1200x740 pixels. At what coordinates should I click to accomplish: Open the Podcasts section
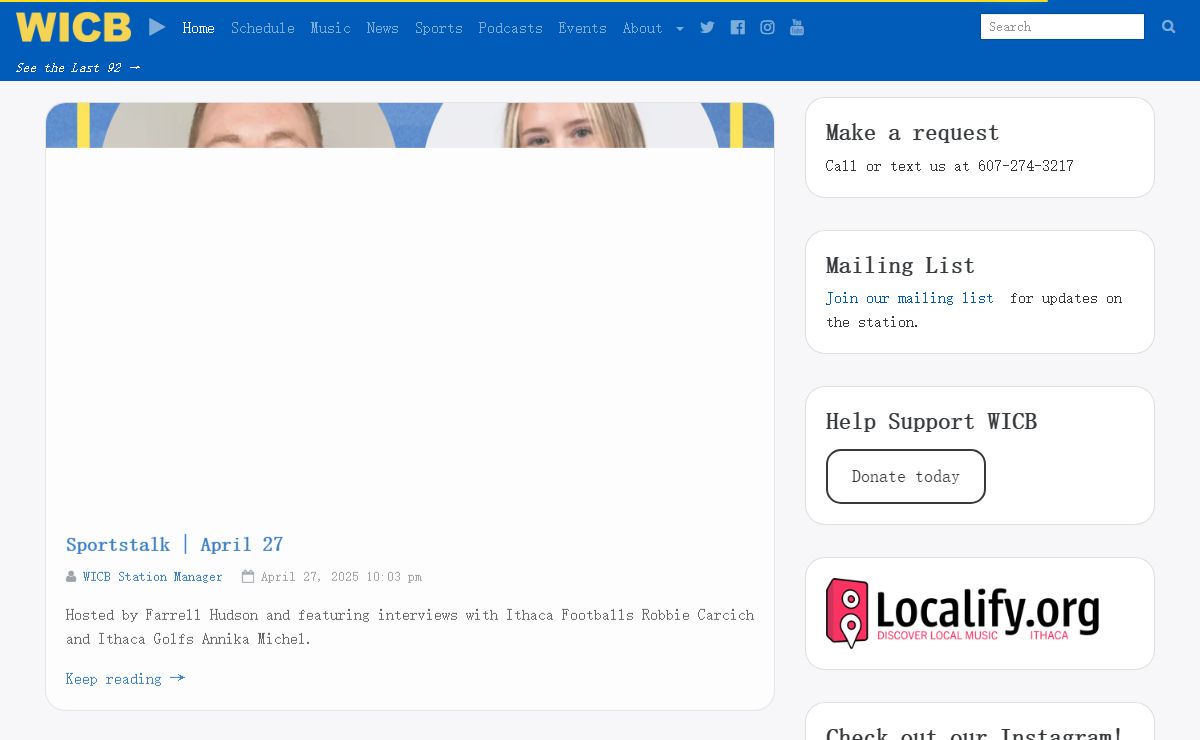click(x=510, y=28)
